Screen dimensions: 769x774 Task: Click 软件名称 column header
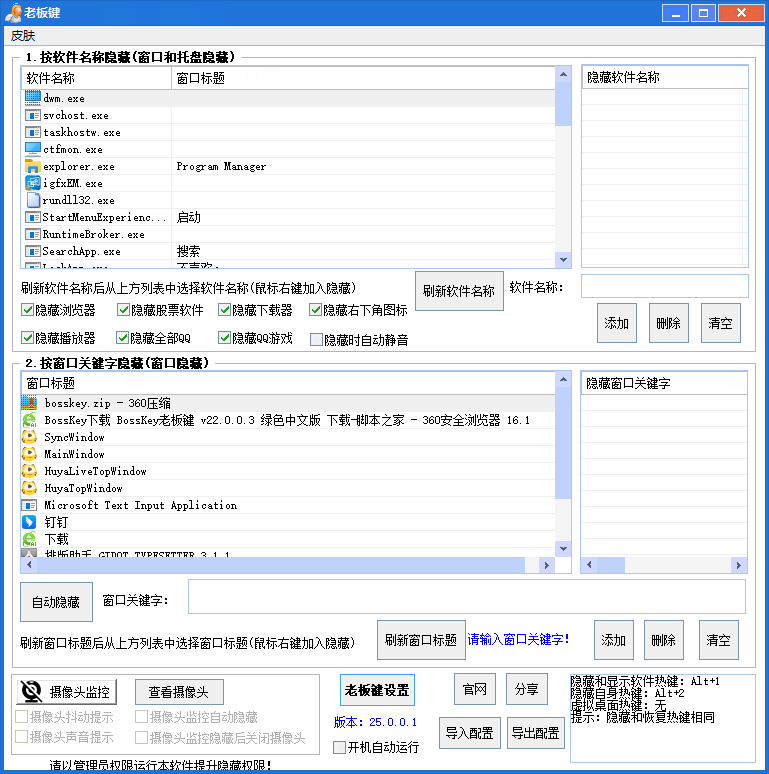[x=96, y=78]
